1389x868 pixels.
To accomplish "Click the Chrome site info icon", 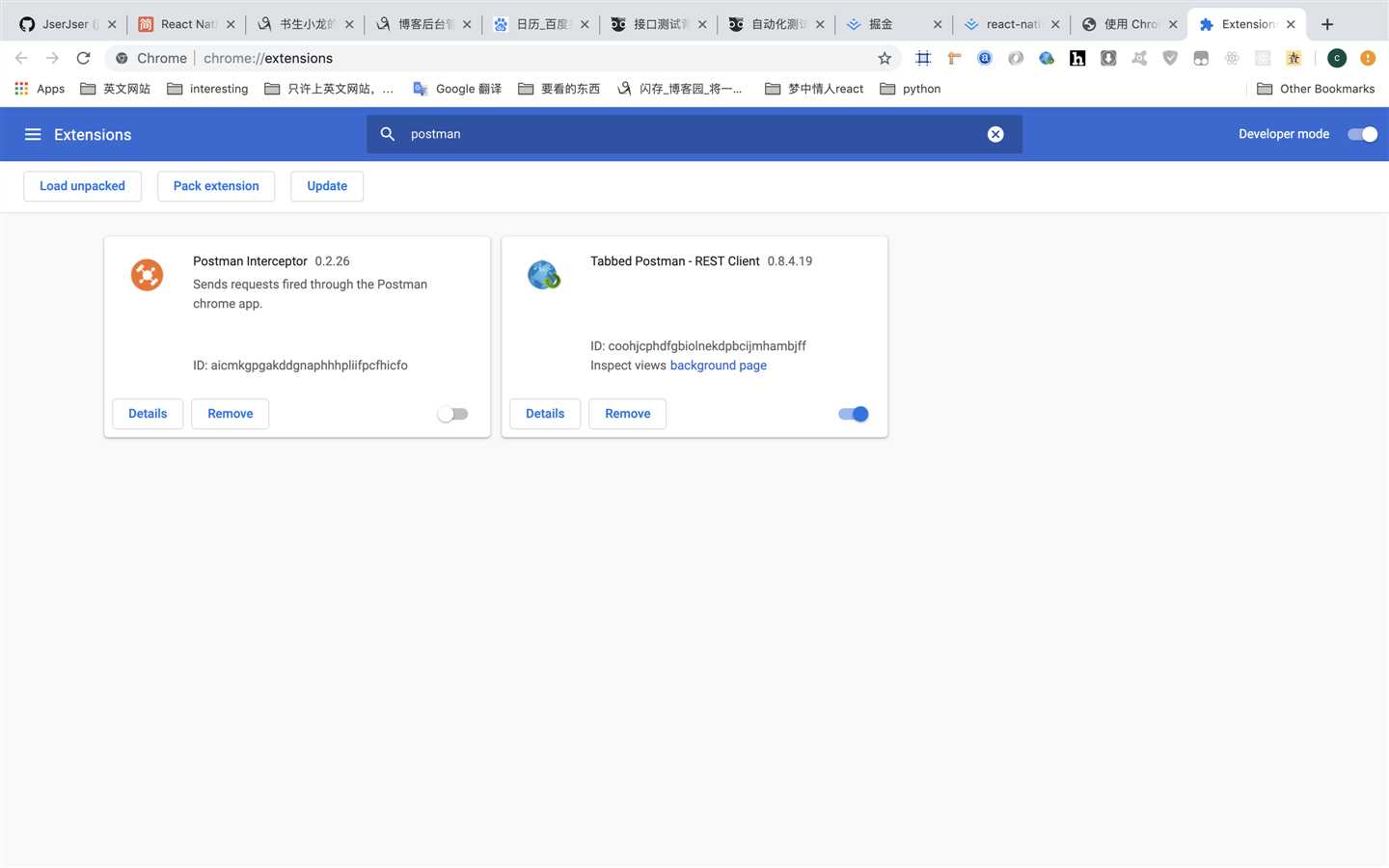I will click(x=122, y=58).
